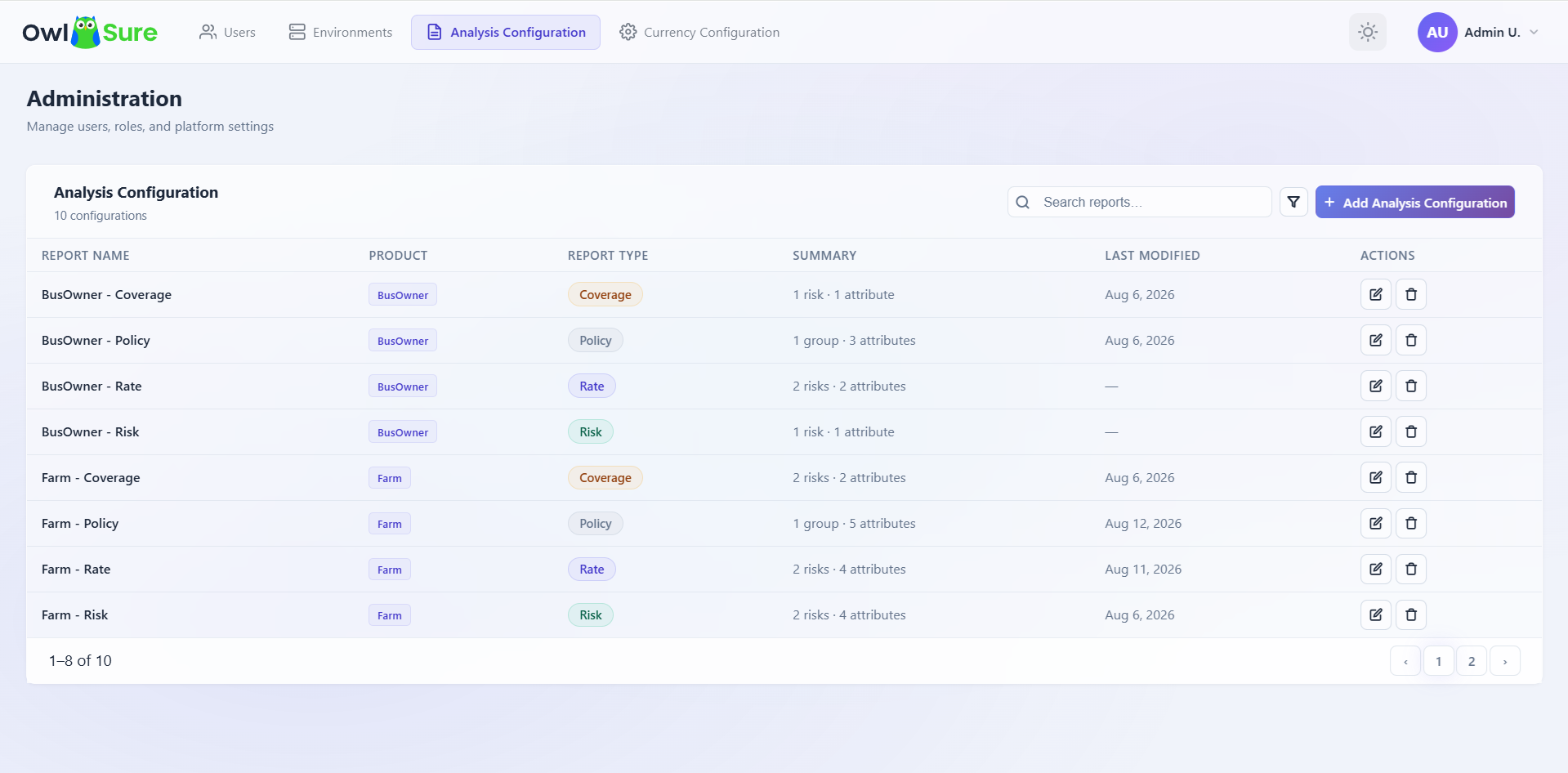Delete the BusOwner - Coverage configuration
This screenshot has width=1568, height=773.
1411,294
